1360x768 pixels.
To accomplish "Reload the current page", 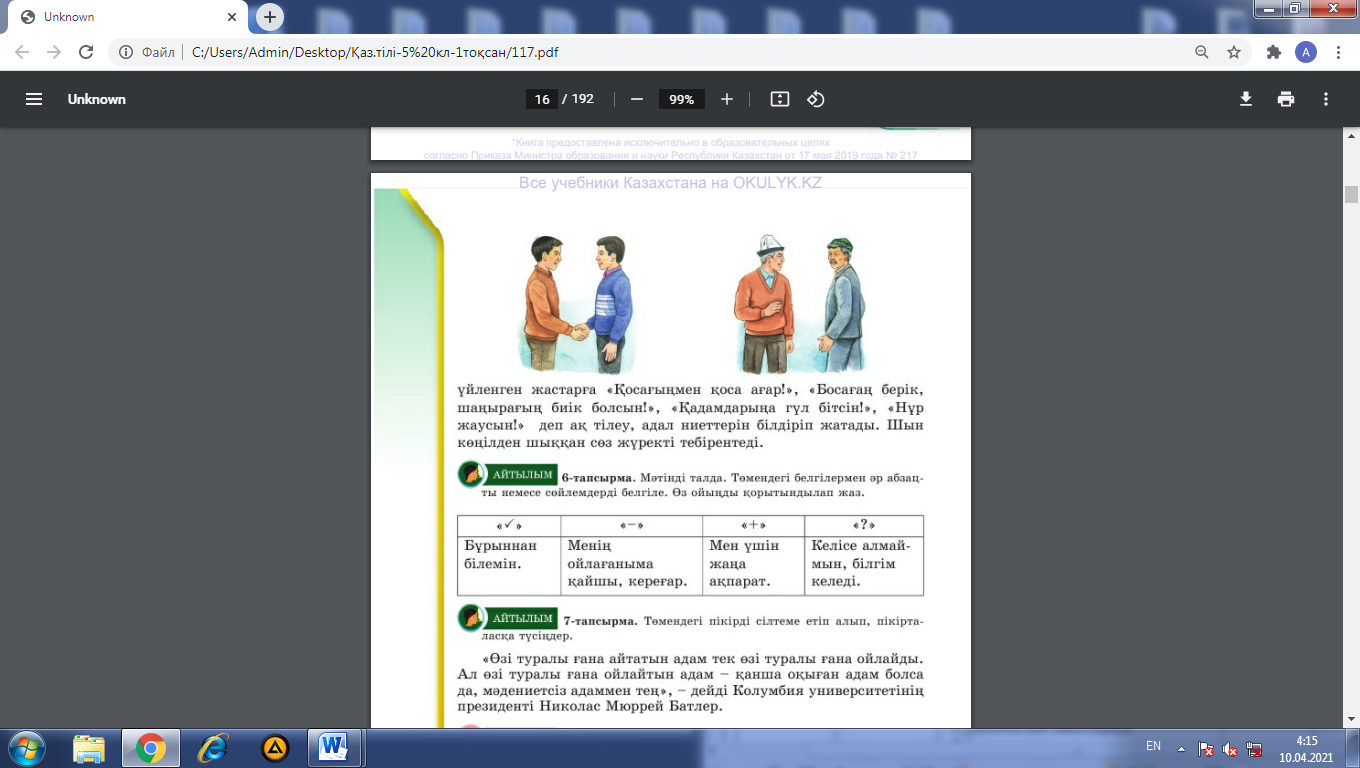I will (86, 52).
